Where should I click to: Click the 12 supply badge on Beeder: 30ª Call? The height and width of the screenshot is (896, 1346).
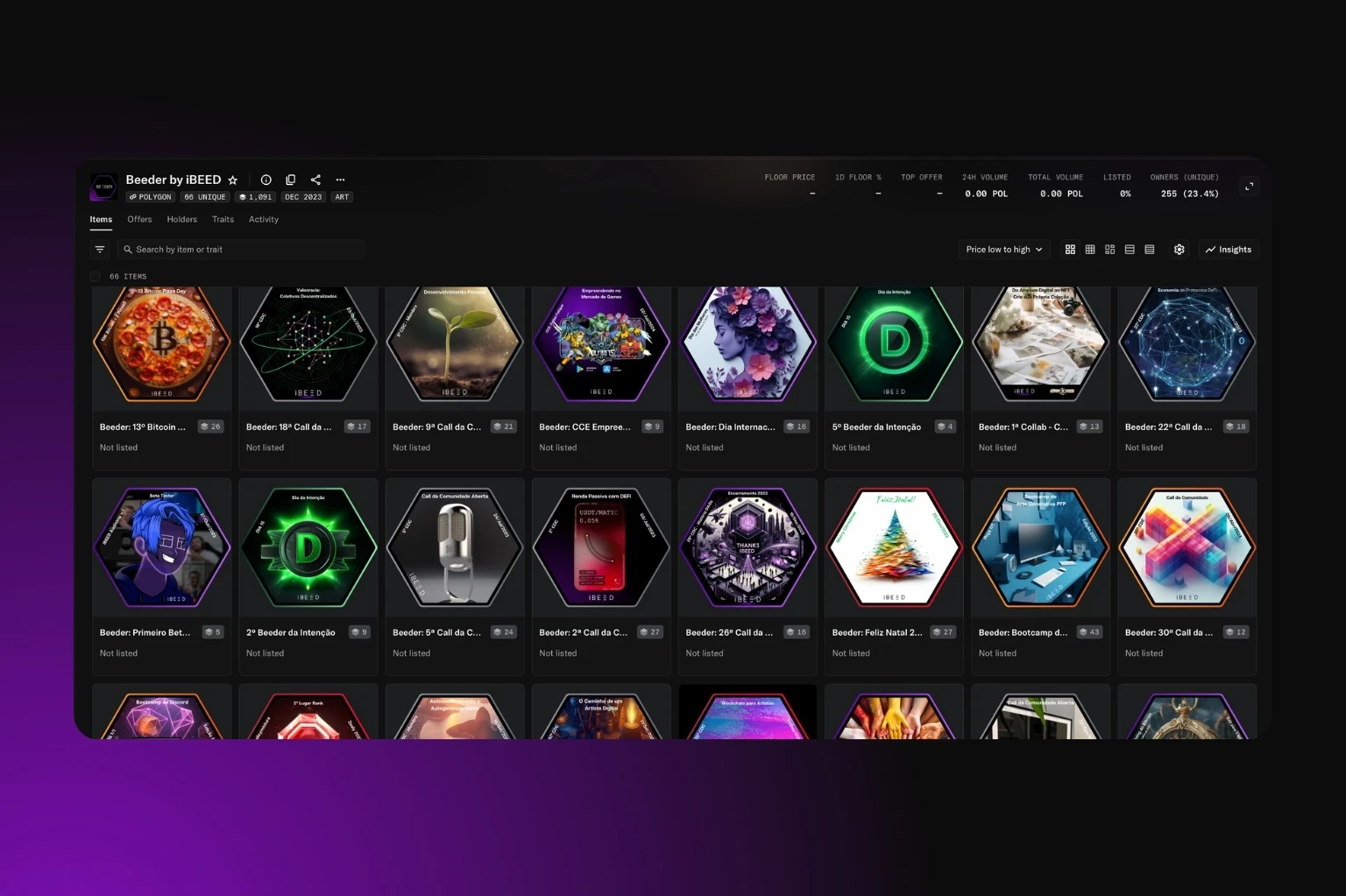pos(1236,632)
